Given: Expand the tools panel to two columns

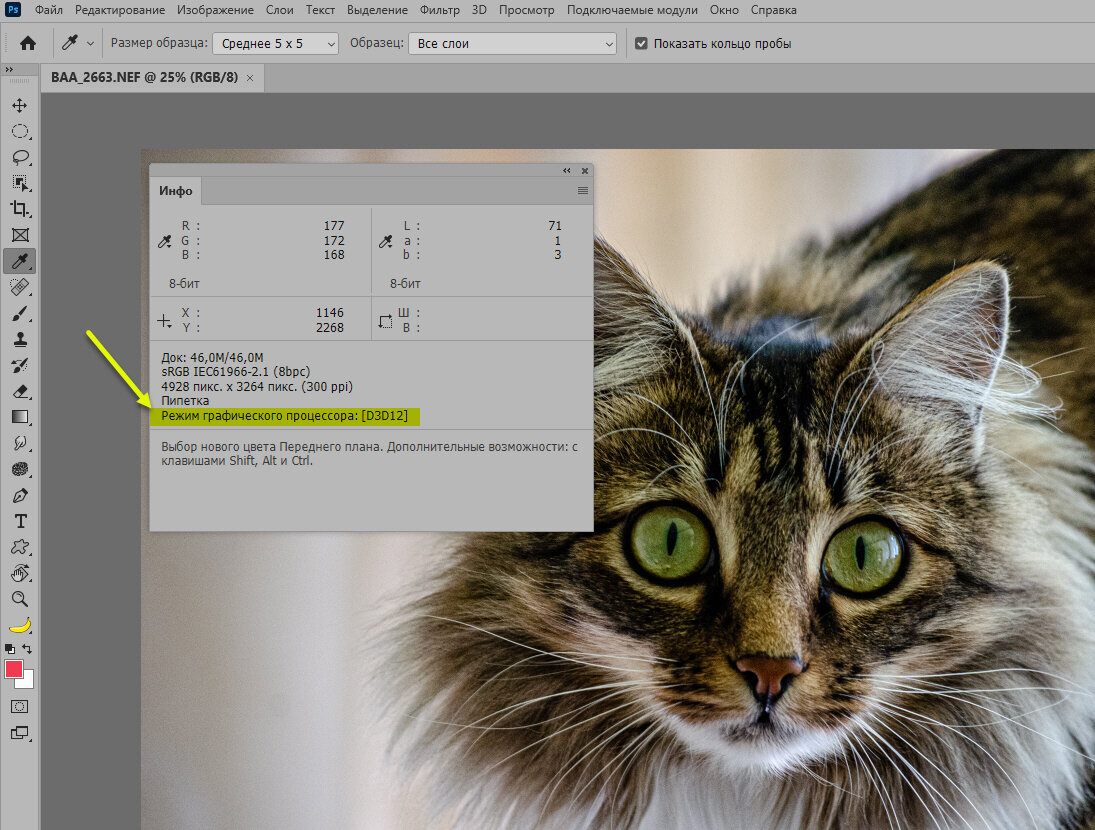Looking at the screenshot, I should tap(9, 69).
